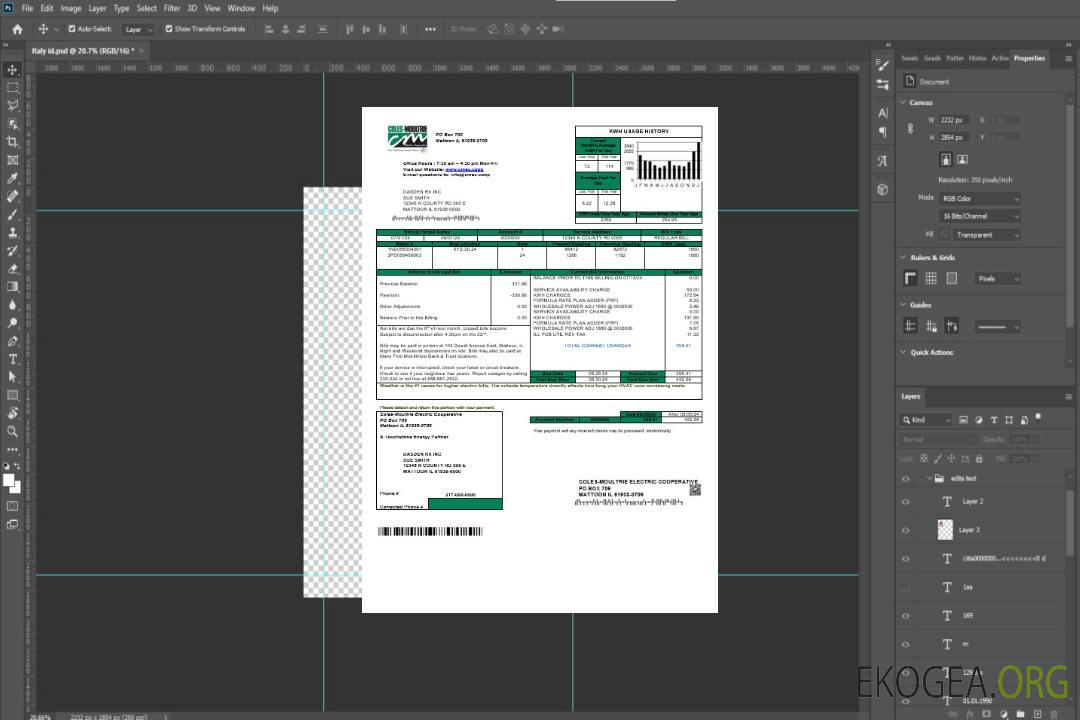Click the canvas width W field
The image size is (1080, 720).
click(955, 120)
